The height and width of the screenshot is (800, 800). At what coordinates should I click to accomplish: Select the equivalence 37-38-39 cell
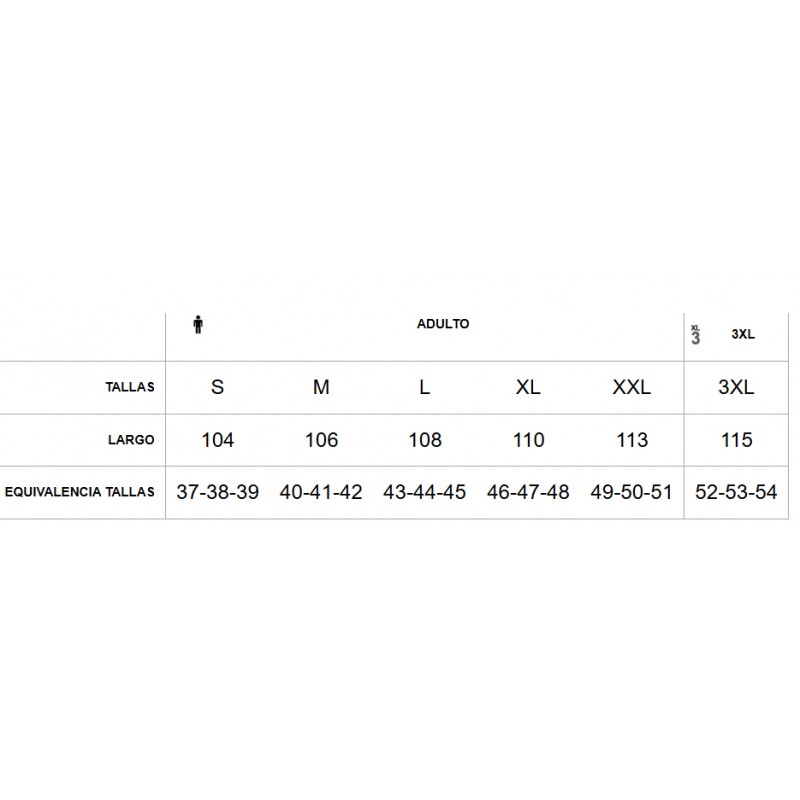click(218, 492)
